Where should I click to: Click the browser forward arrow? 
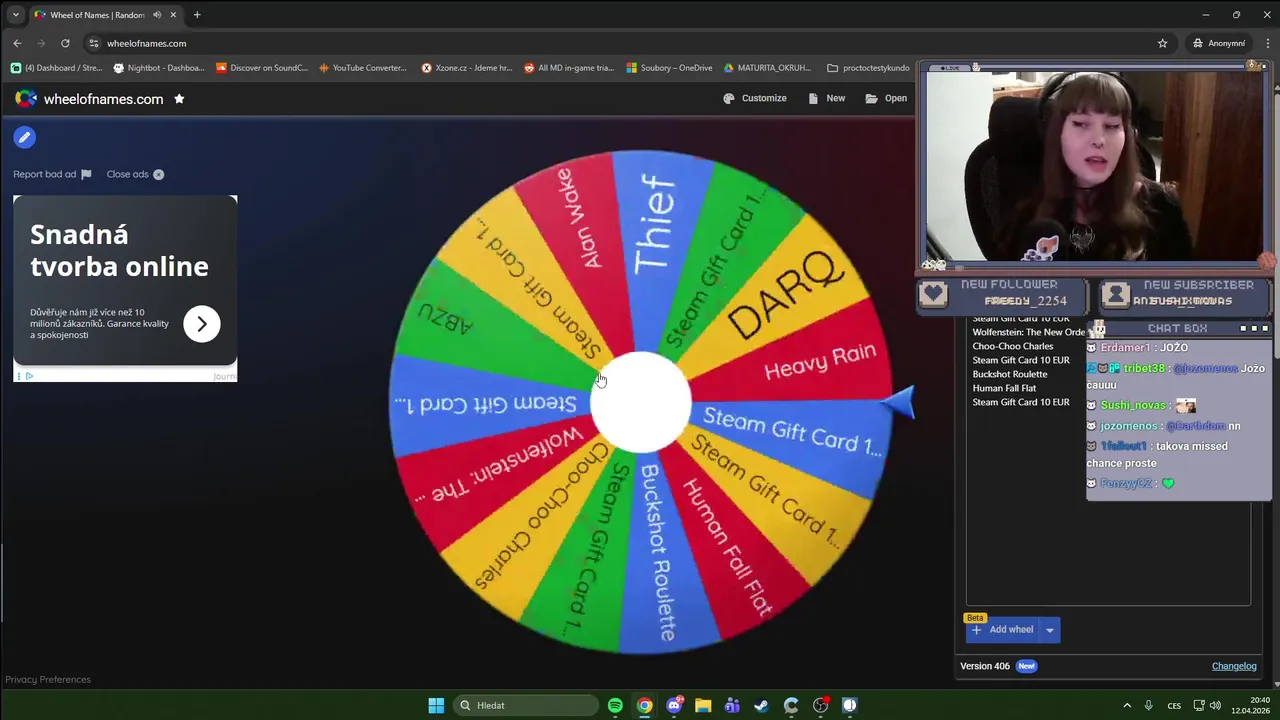(41, 43)
